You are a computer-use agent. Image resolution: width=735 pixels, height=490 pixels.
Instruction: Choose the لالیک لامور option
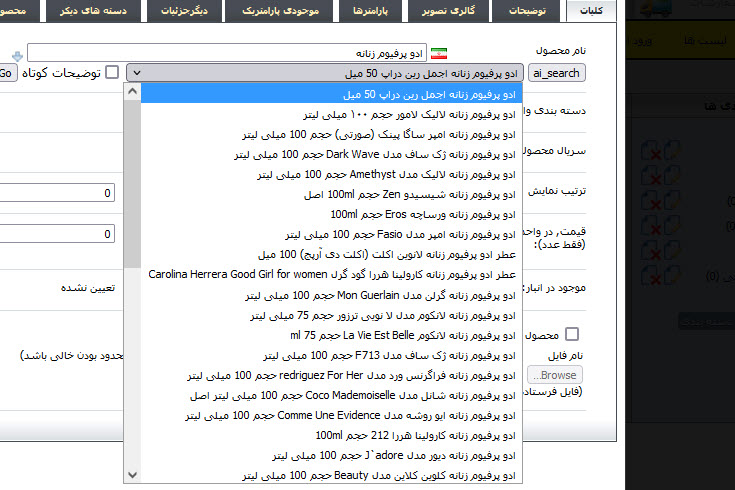(x=332, y=114)
